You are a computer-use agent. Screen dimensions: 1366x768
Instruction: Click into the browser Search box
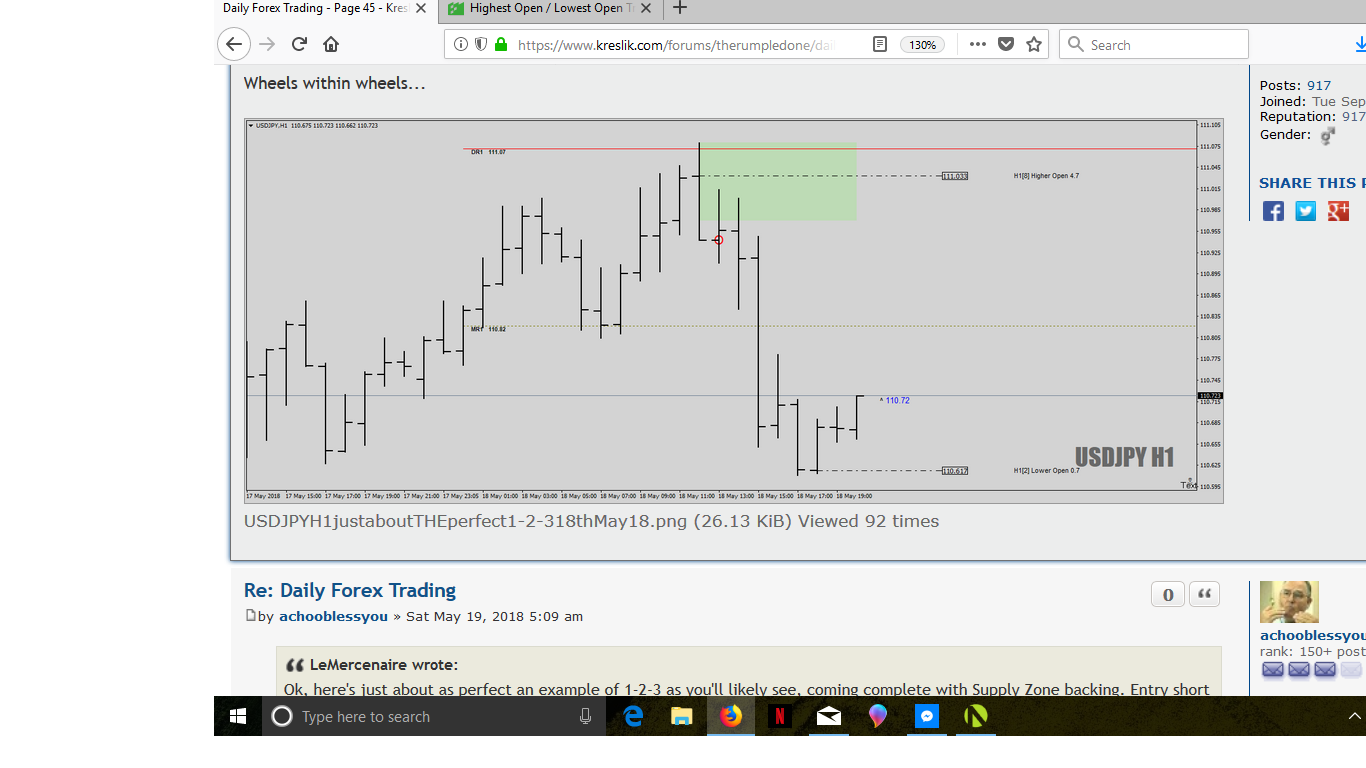1154,44
